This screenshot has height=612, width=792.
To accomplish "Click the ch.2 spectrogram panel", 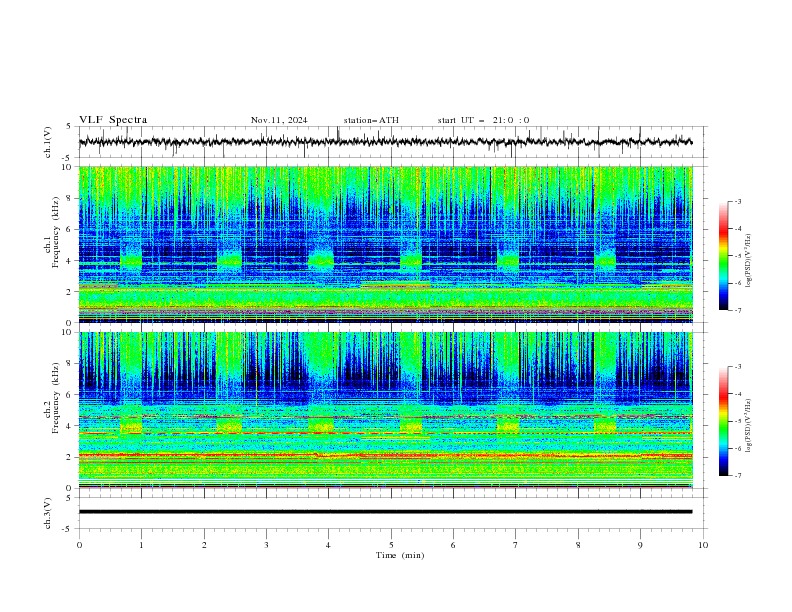I will (x=385, y=410).
